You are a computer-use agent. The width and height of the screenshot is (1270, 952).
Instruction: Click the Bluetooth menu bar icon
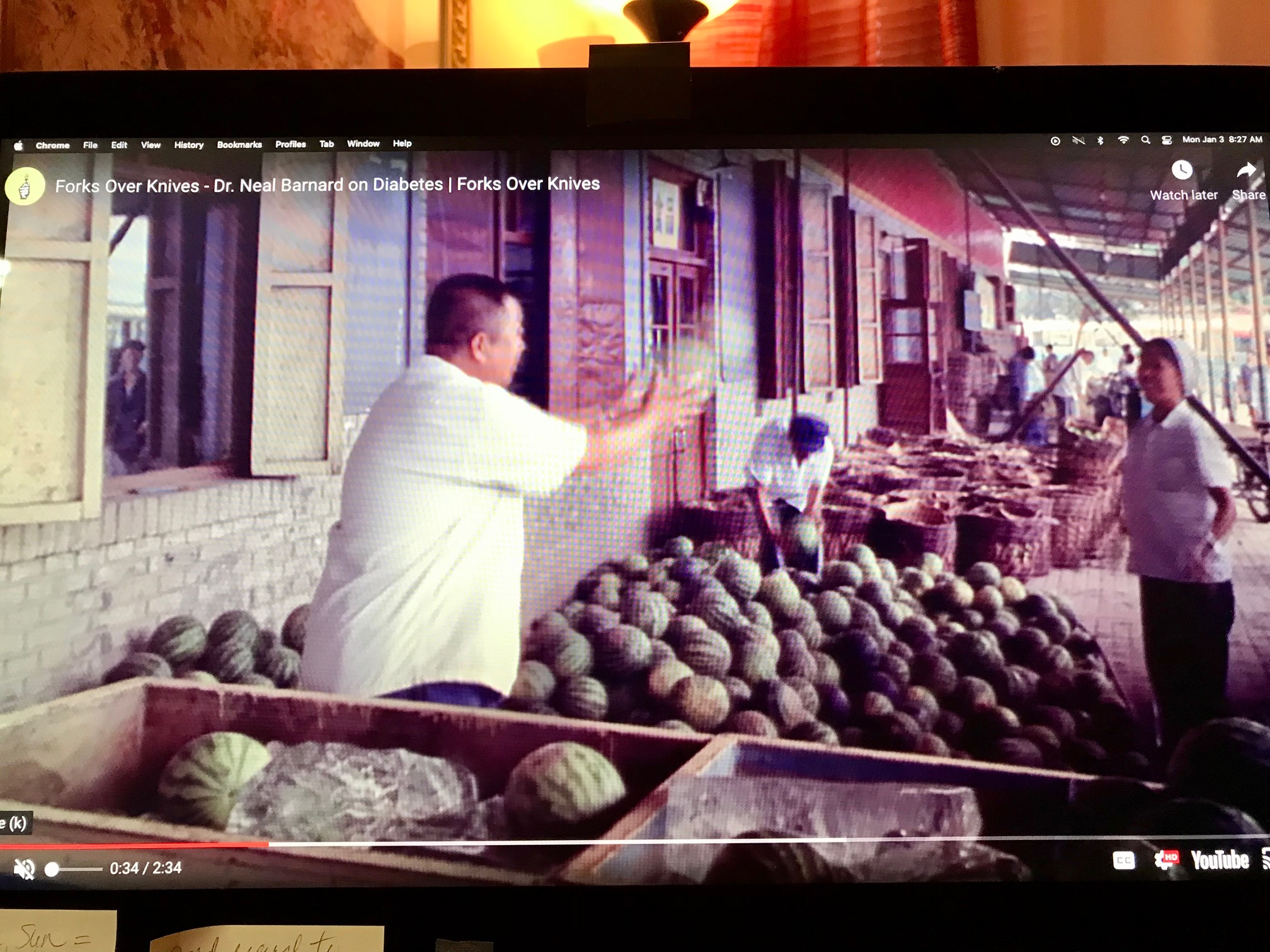coord(1100,140)
